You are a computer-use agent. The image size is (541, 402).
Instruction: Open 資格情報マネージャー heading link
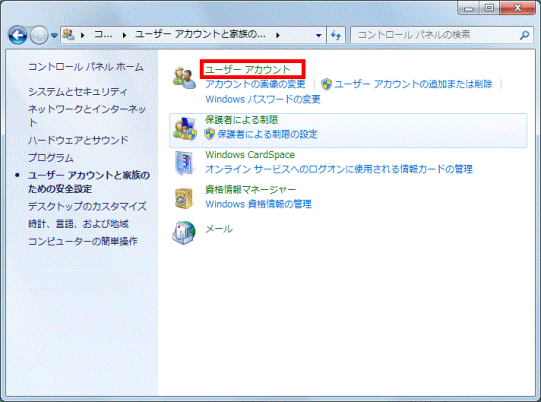click(250, 189)
